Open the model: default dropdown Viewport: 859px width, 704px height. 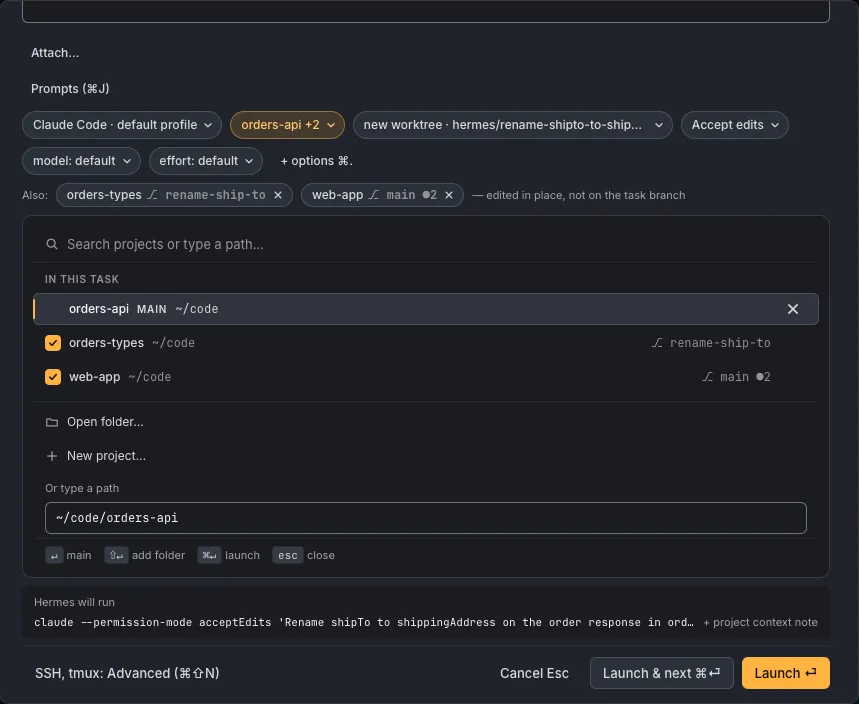pos(81,161)
